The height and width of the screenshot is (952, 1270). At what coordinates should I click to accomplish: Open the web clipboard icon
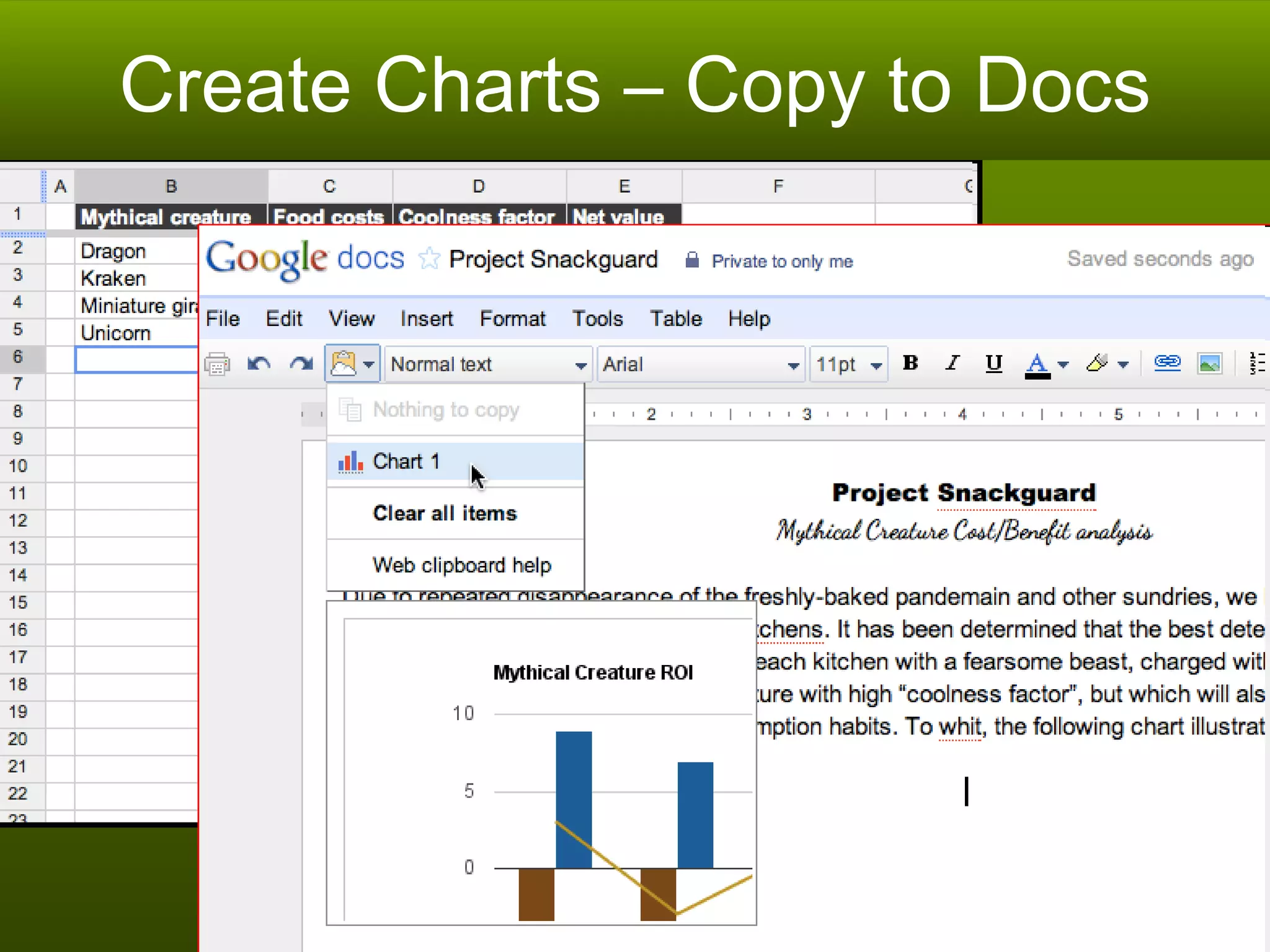point(344,364)
